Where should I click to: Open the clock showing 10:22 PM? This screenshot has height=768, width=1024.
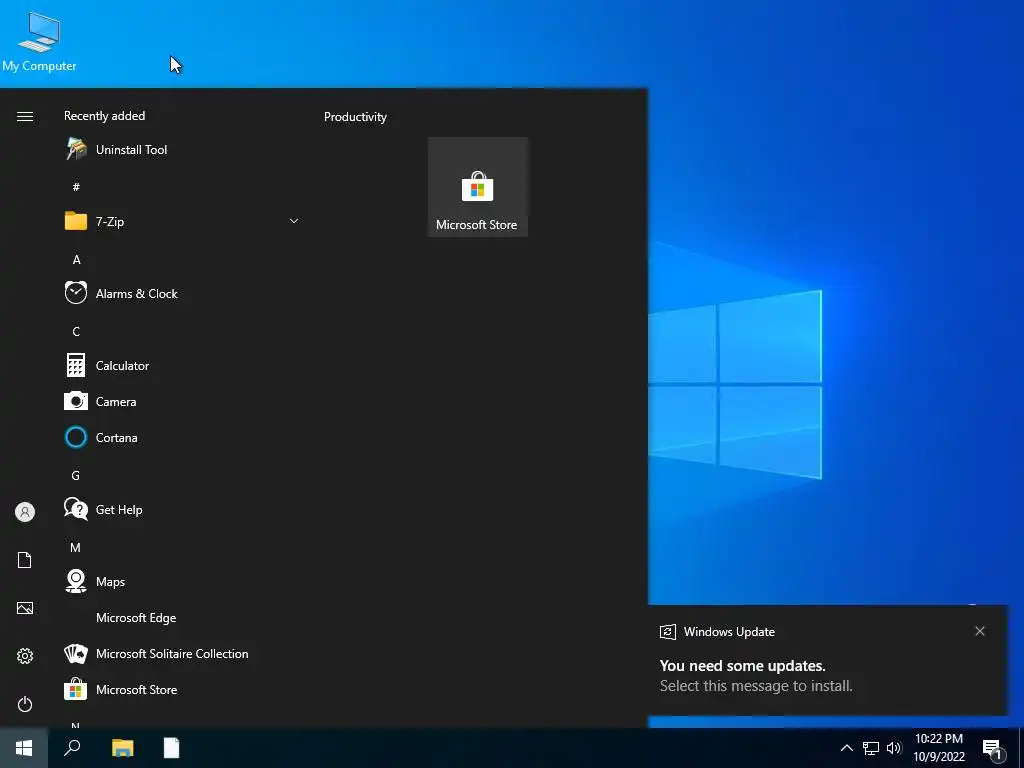click(x=938, y=748)
